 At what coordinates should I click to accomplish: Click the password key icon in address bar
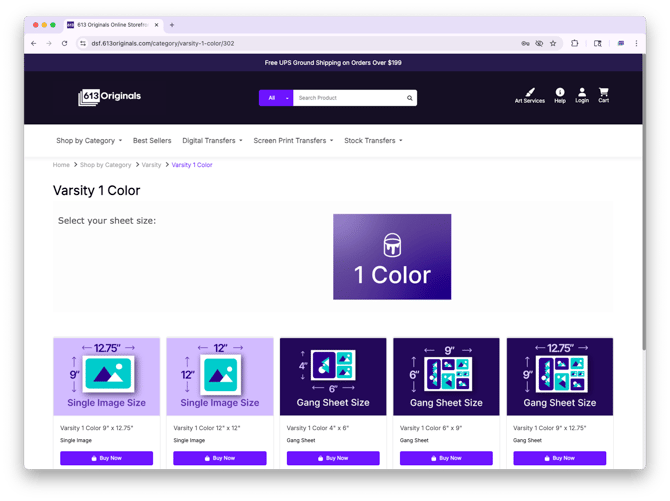point(525,43)
